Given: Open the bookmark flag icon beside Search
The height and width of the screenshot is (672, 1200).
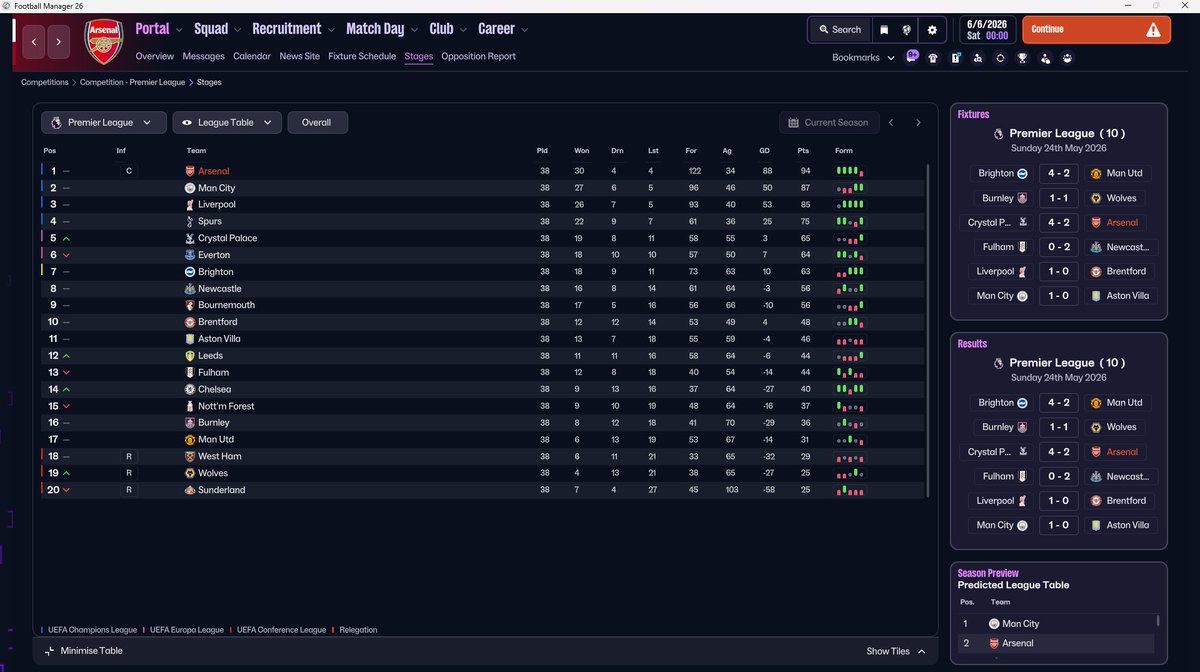Looking at the screenshot, I should pos(884,30).
